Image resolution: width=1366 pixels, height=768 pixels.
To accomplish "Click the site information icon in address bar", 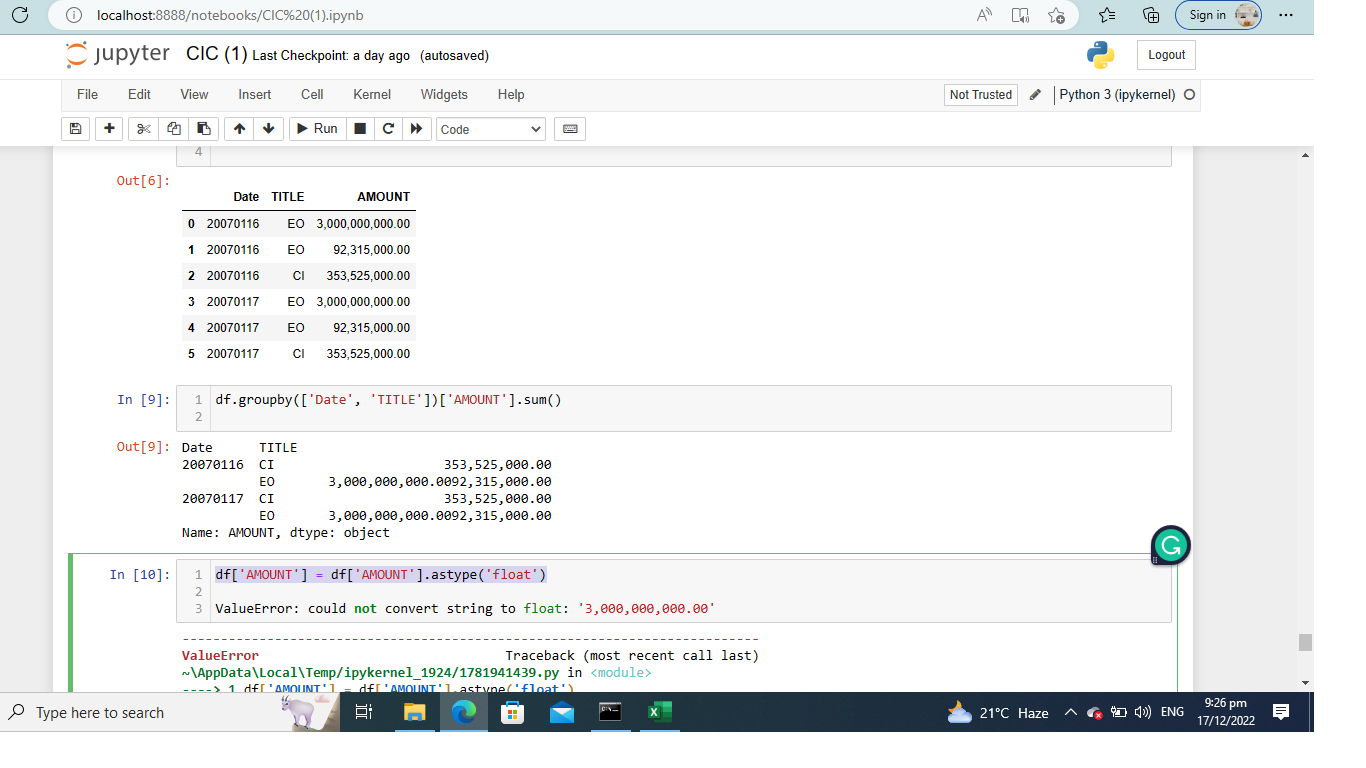I will pyautogui.click(x=73, y=15).
